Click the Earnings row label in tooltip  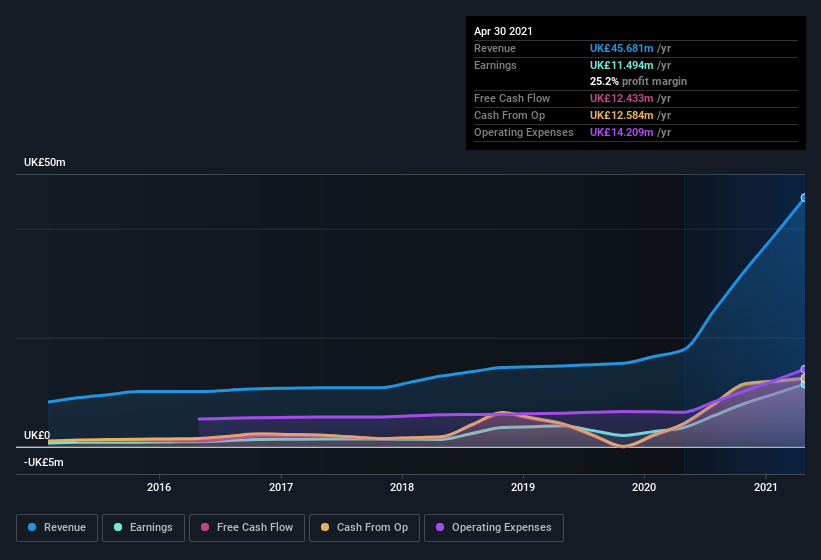495,65
